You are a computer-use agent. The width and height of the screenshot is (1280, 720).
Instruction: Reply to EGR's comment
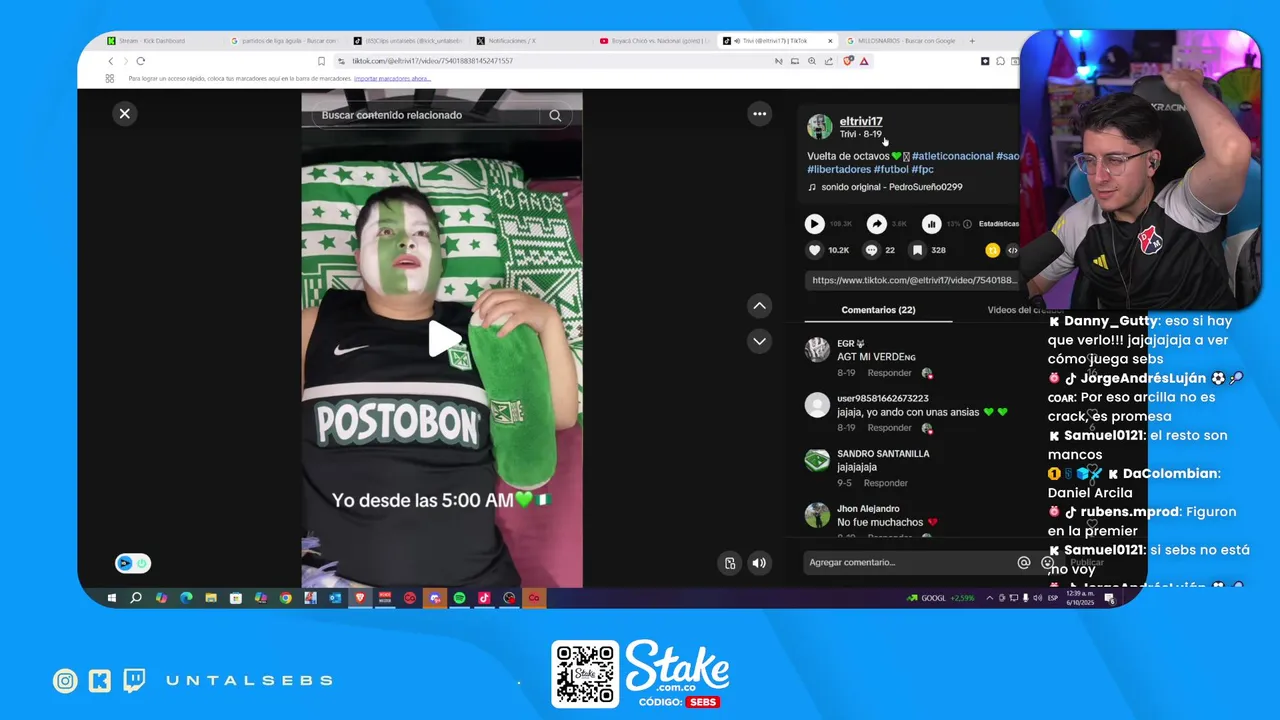[x=889, y=373]
